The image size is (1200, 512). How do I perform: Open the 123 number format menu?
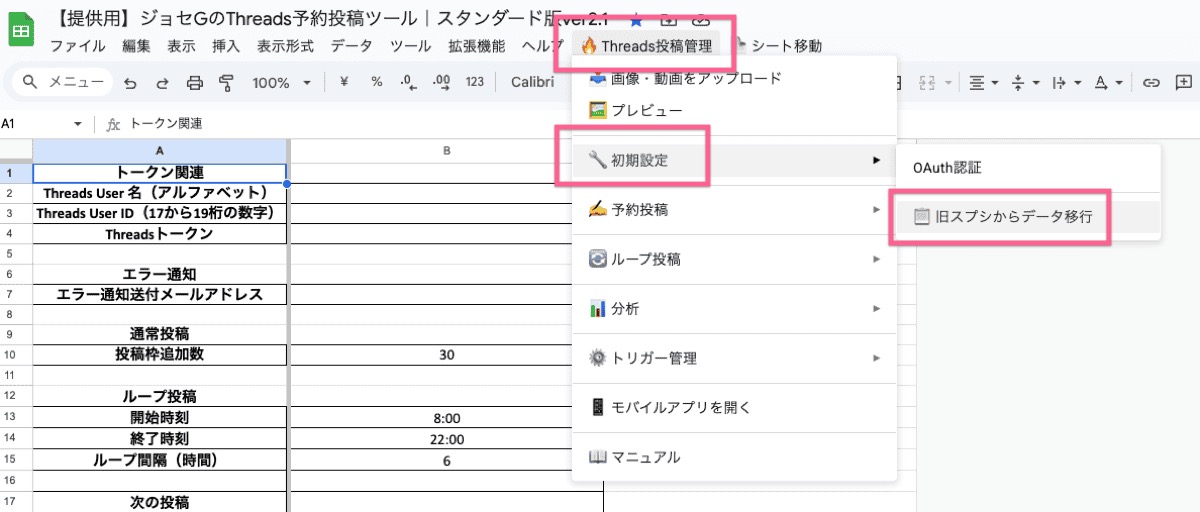coord(475,82)
